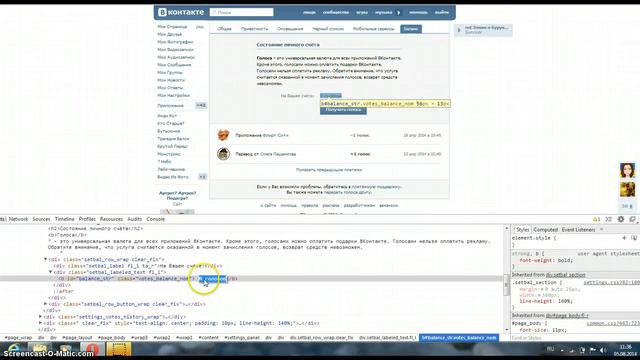This screenshot has width=640, height=360.
Task: Click the VK search field
Action: point(242,12)
